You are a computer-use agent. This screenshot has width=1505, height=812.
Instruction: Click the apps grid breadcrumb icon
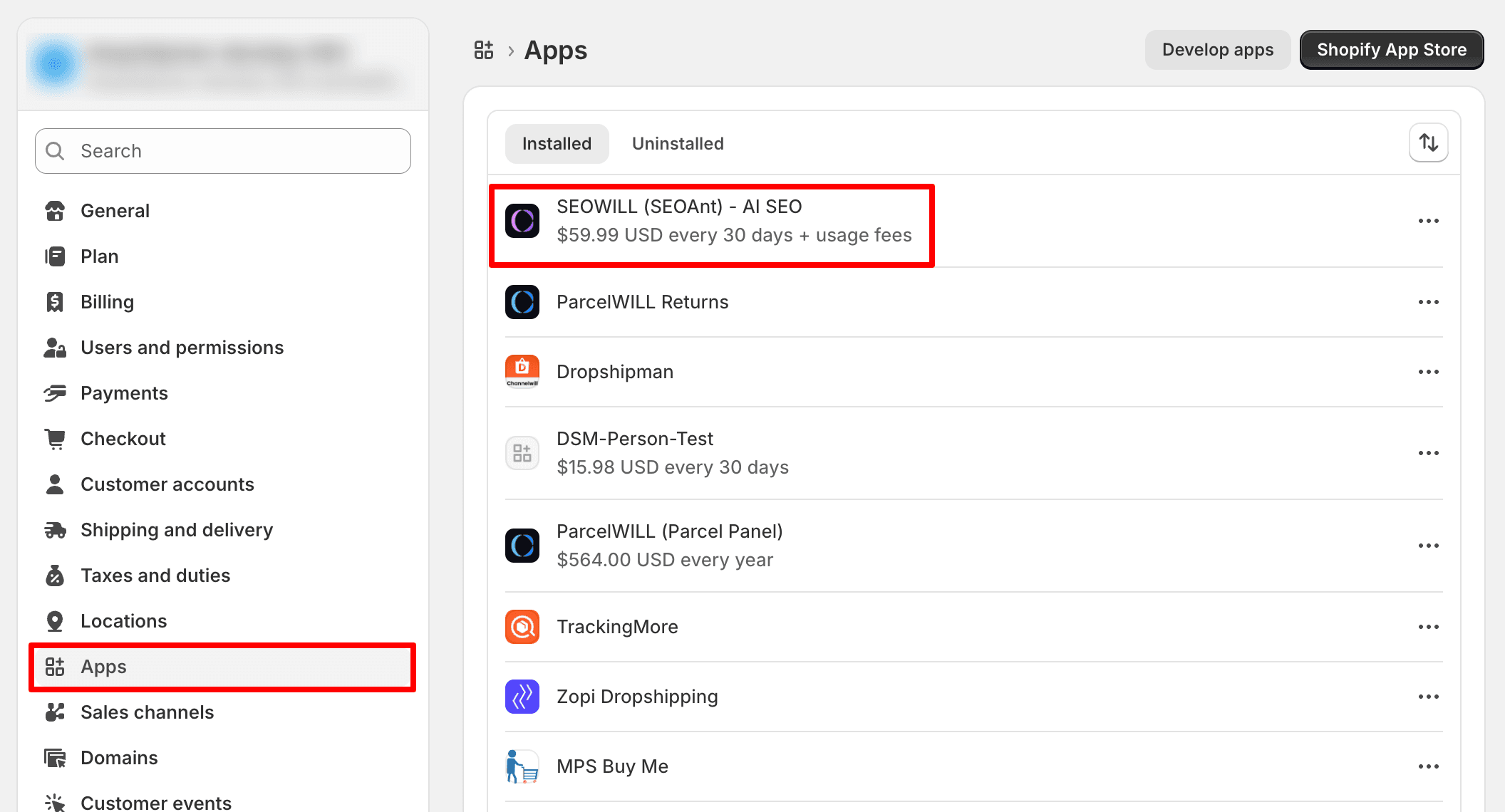484,50
